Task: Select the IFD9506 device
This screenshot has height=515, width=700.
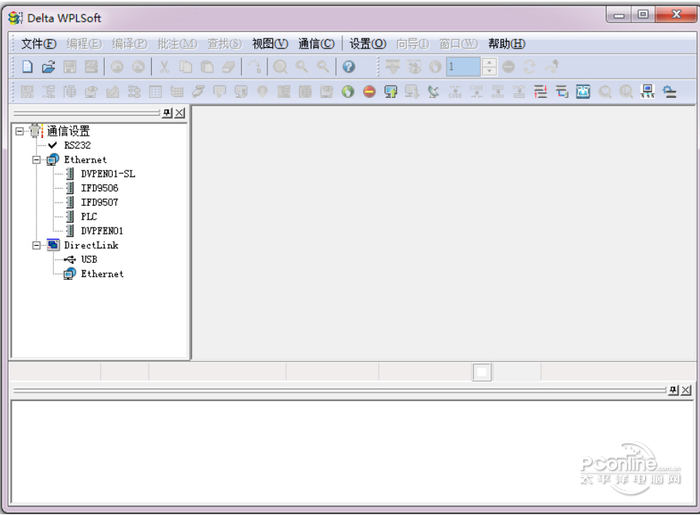Action: [100, 188]
